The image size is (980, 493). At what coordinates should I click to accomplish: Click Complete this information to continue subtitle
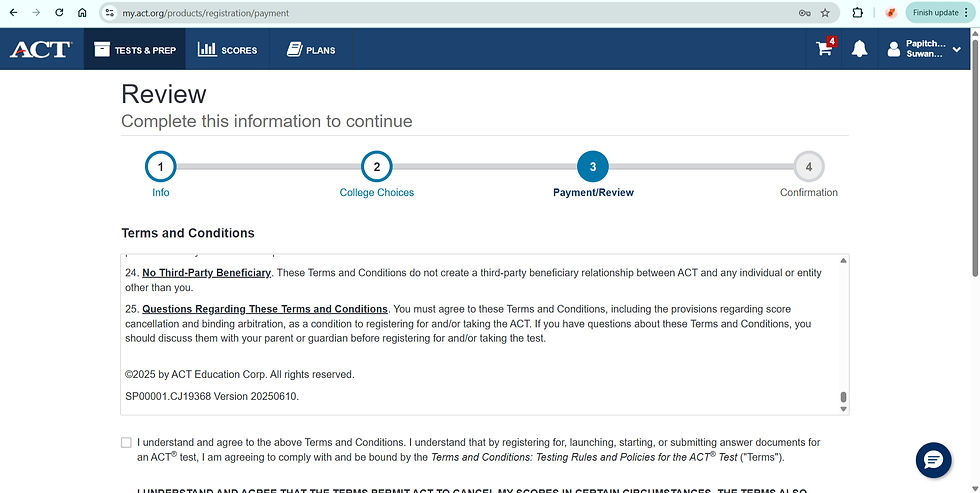tap(267, 121)
